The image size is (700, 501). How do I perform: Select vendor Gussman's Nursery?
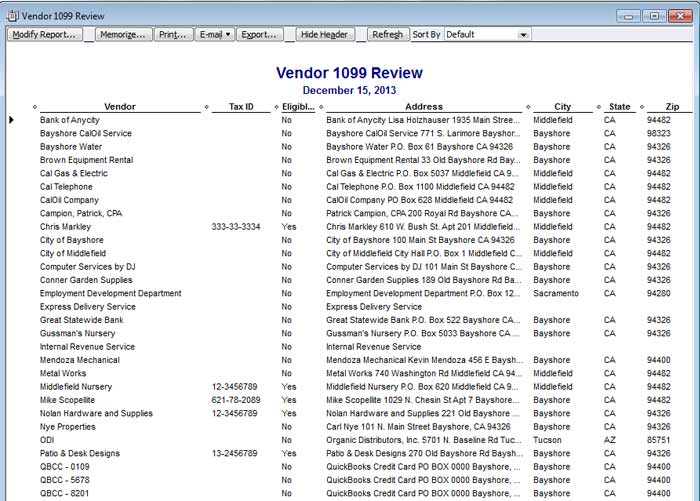77,334
